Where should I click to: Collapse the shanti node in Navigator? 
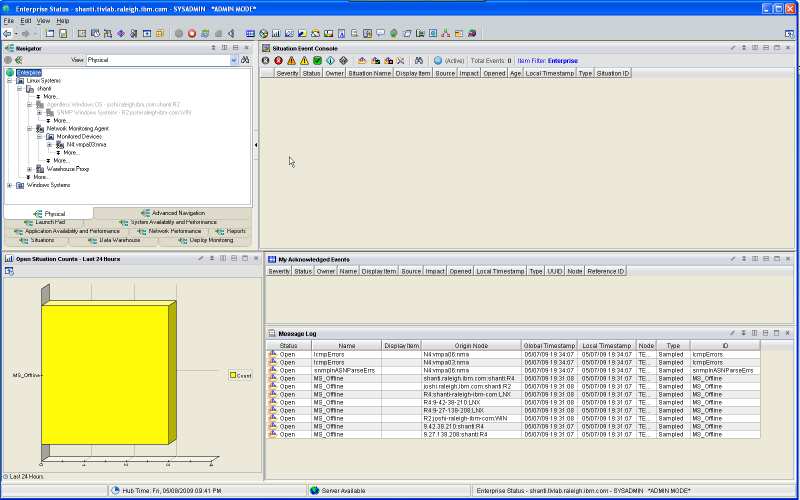tap(19, 89)
